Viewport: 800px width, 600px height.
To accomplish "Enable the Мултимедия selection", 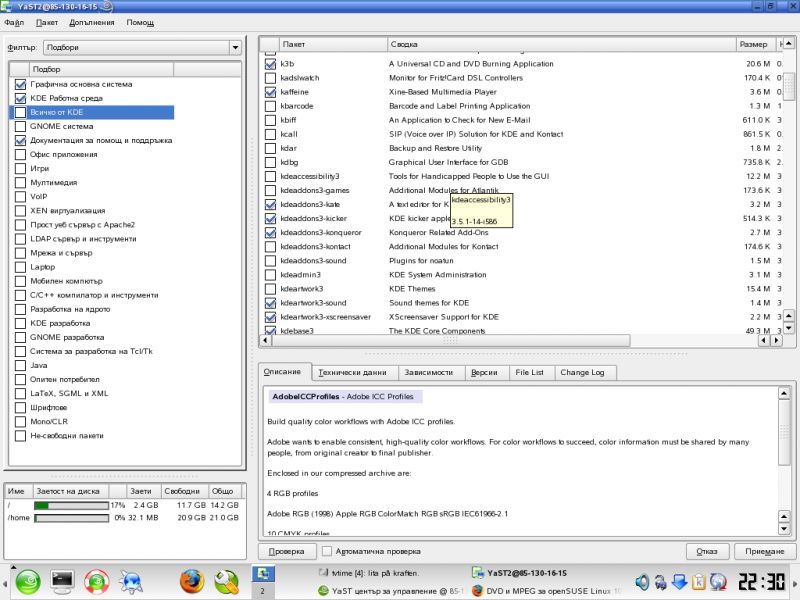I will [20, 182].
